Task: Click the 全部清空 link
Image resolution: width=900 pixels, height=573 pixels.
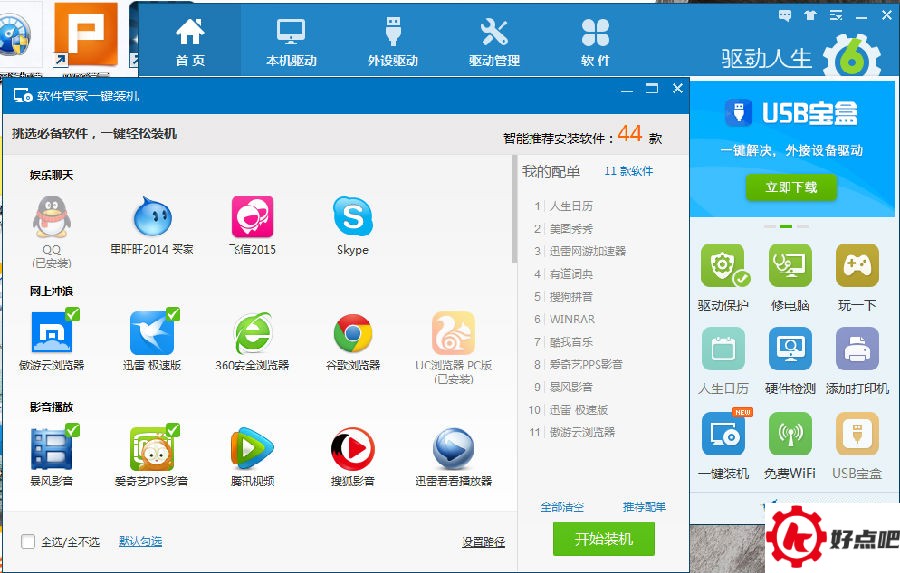Action: 562,507
